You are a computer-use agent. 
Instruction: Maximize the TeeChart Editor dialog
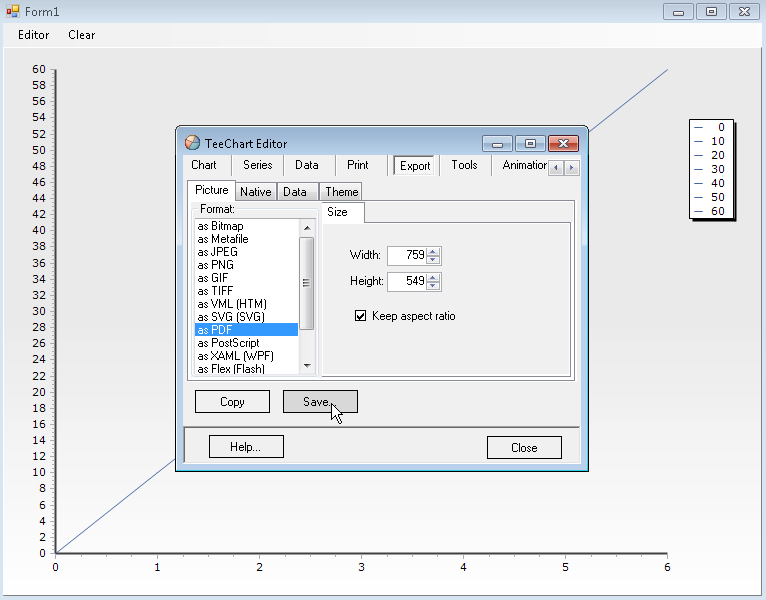pos(530,144)
